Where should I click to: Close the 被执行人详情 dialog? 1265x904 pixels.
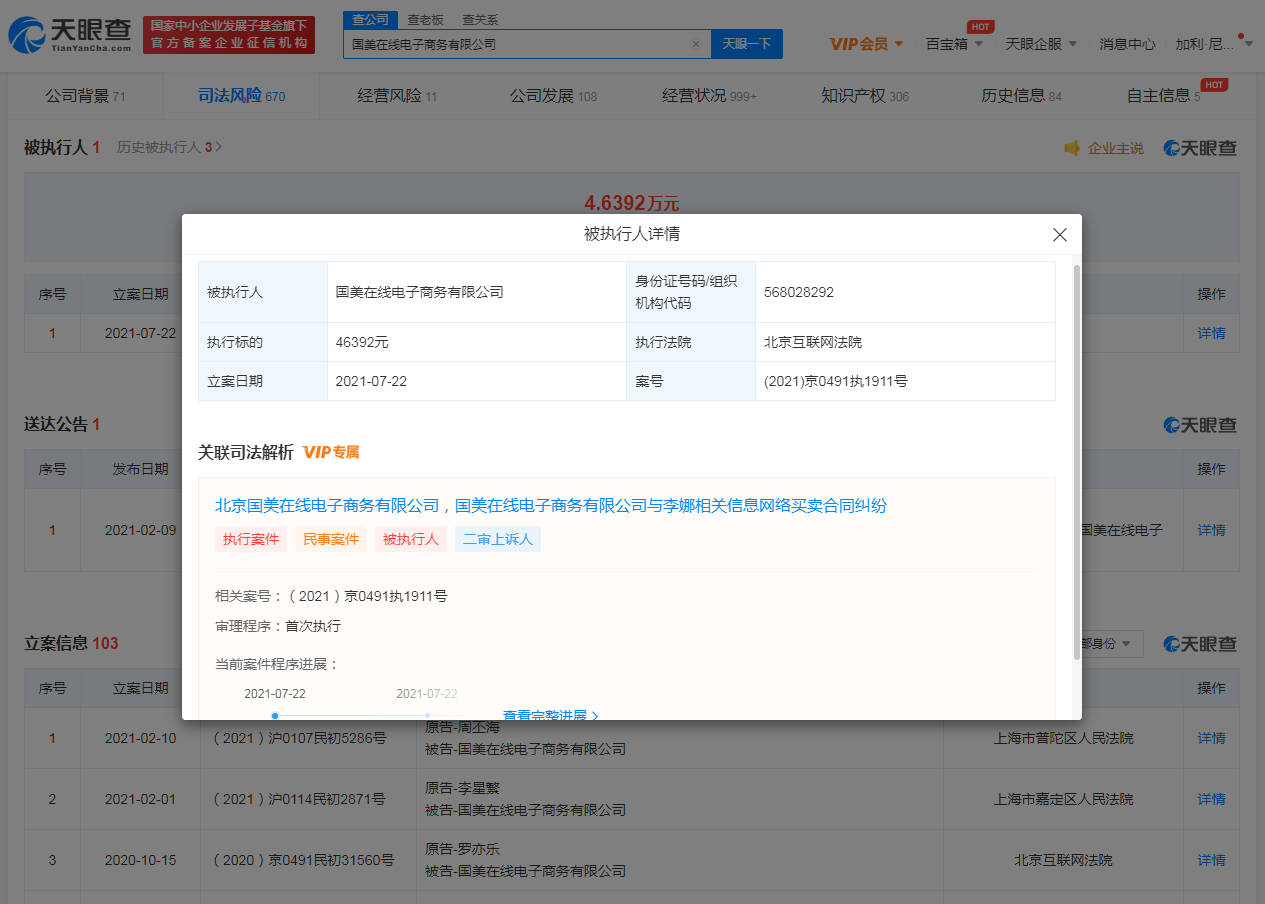(1060, 235)
